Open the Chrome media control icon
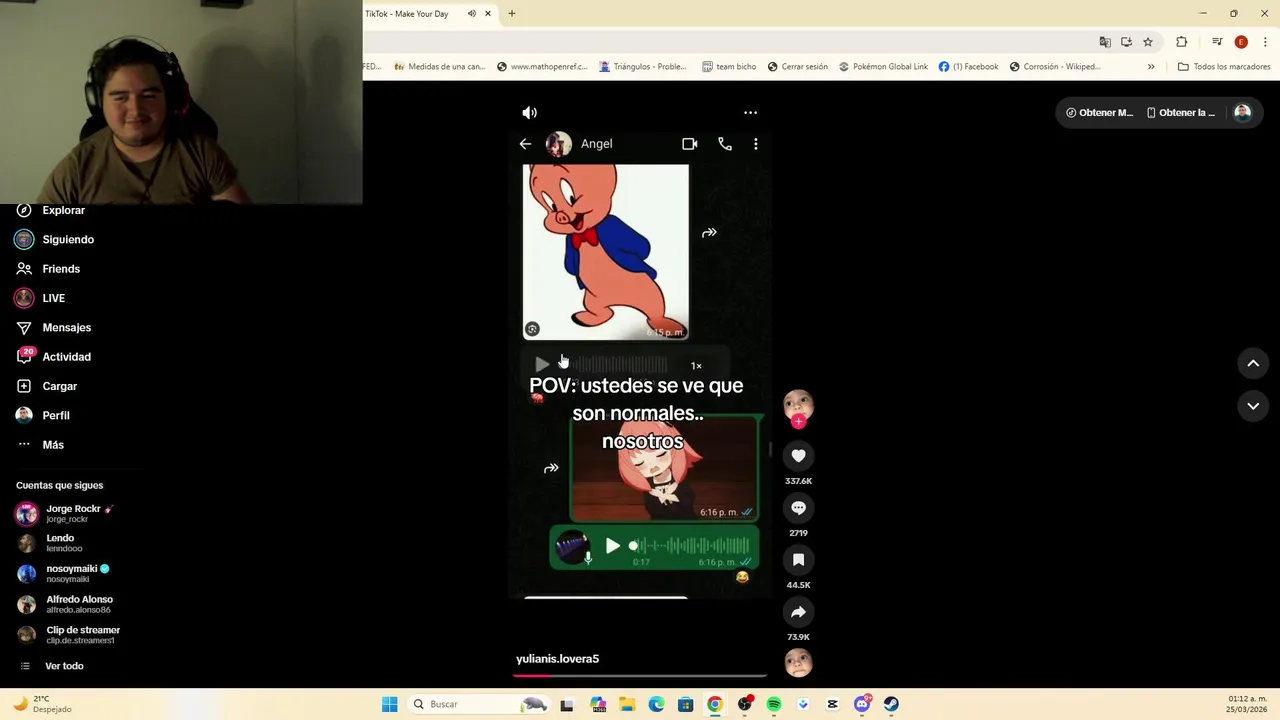 pos(1217,42)
